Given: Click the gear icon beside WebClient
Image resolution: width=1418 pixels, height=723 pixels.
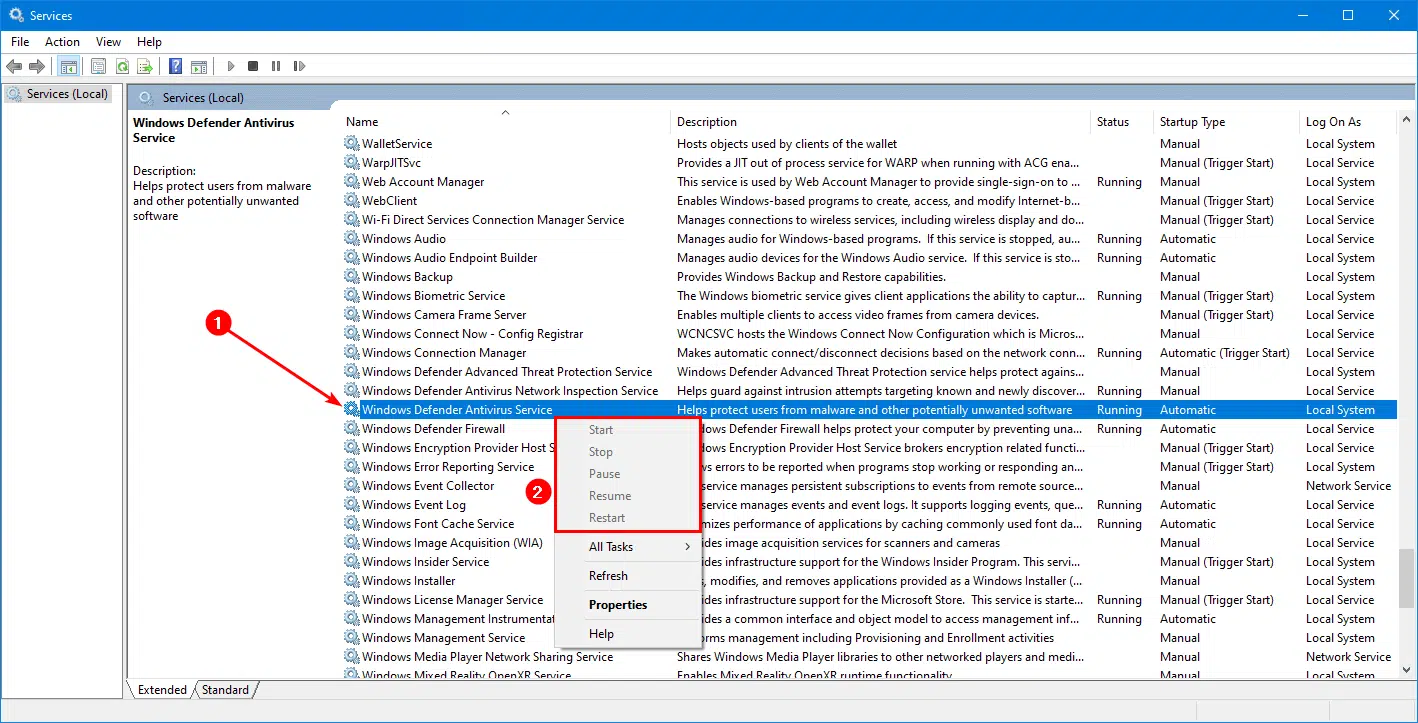Looking at the screenshot, I should (x=352, y=201).
